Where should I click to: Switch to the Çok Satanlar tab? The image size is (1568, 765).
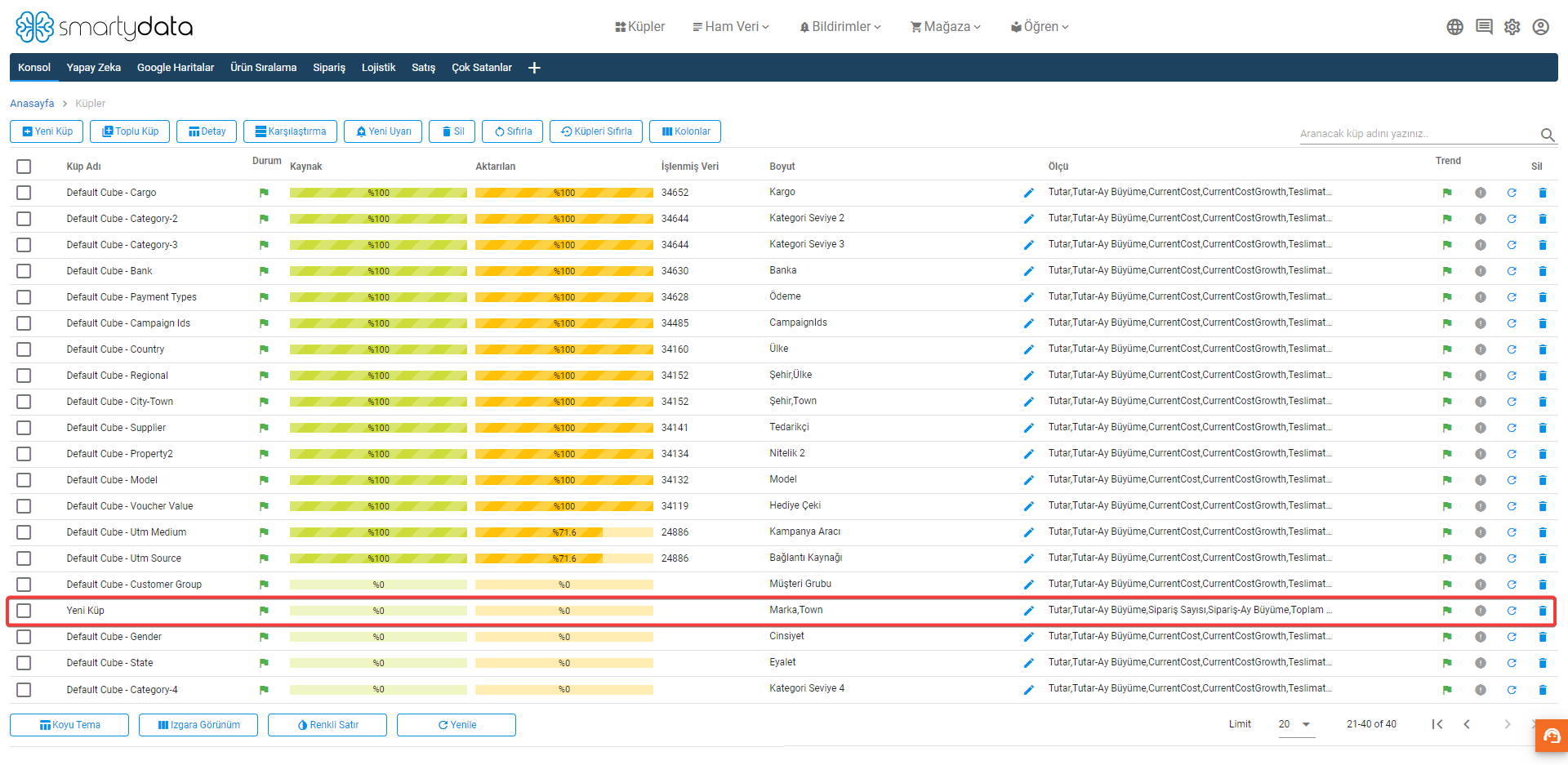coord(482,68)
